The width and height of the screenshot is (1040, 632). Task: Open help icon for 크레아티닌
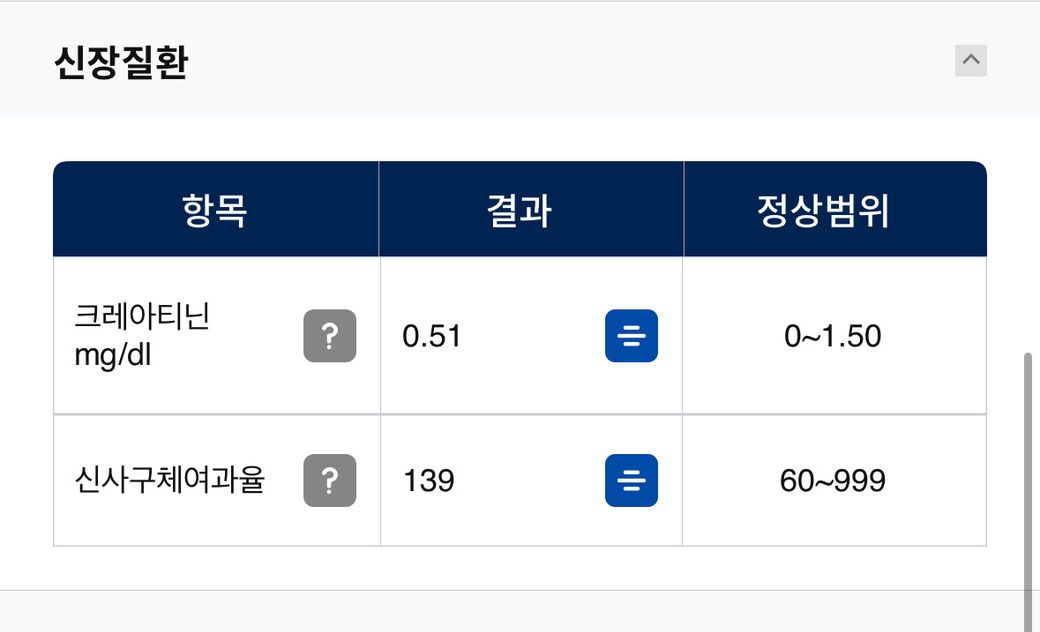coord(329,336)
